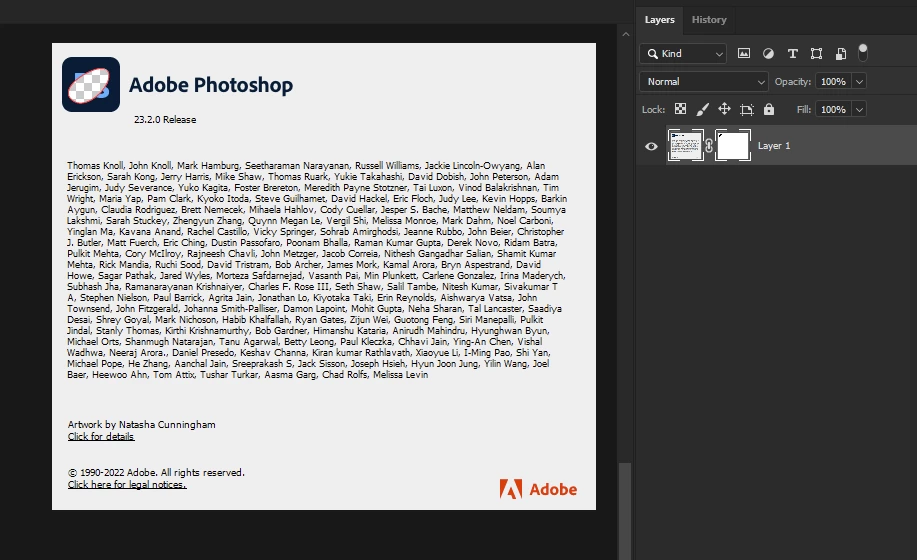917x560 pixels.
Task: Open Opacity slider dropdown arrow
Action: tap(859, 82)
